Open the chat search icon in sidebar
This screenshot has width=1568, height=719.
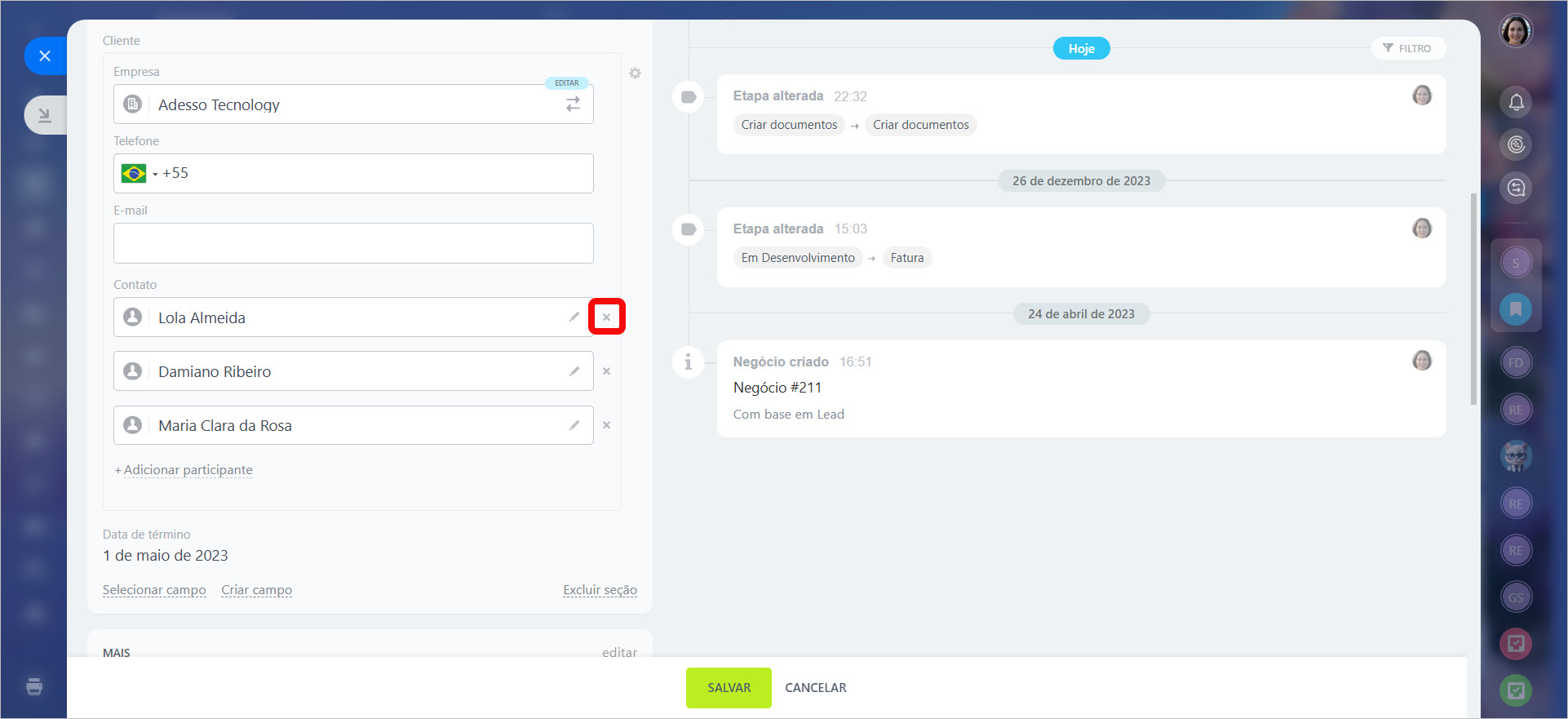[x=1516, y=188]
